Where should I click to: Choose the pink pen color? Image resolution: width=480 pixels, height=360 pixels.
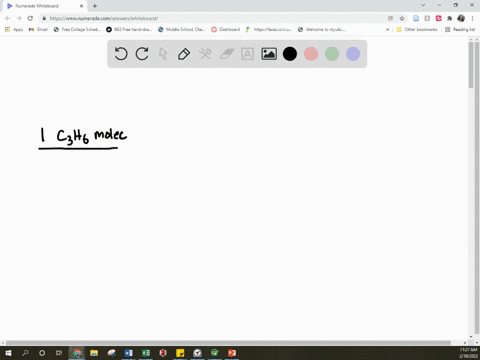pos(311,54)
